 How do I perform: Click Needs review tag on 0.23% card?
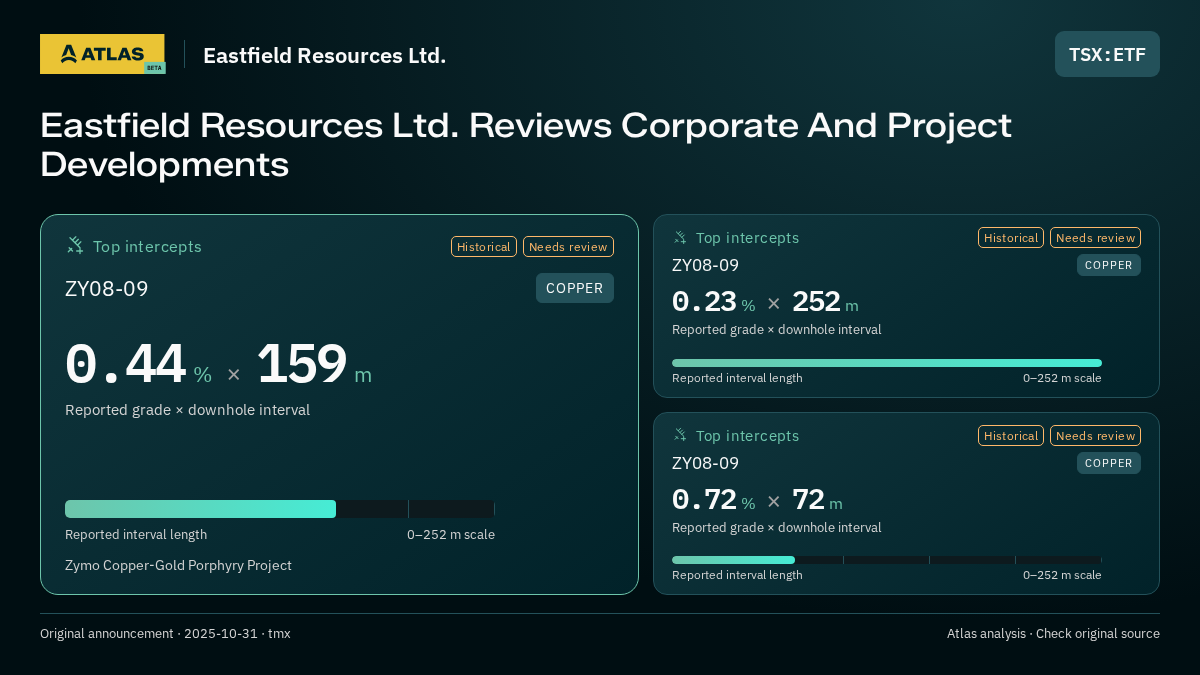1095,238
